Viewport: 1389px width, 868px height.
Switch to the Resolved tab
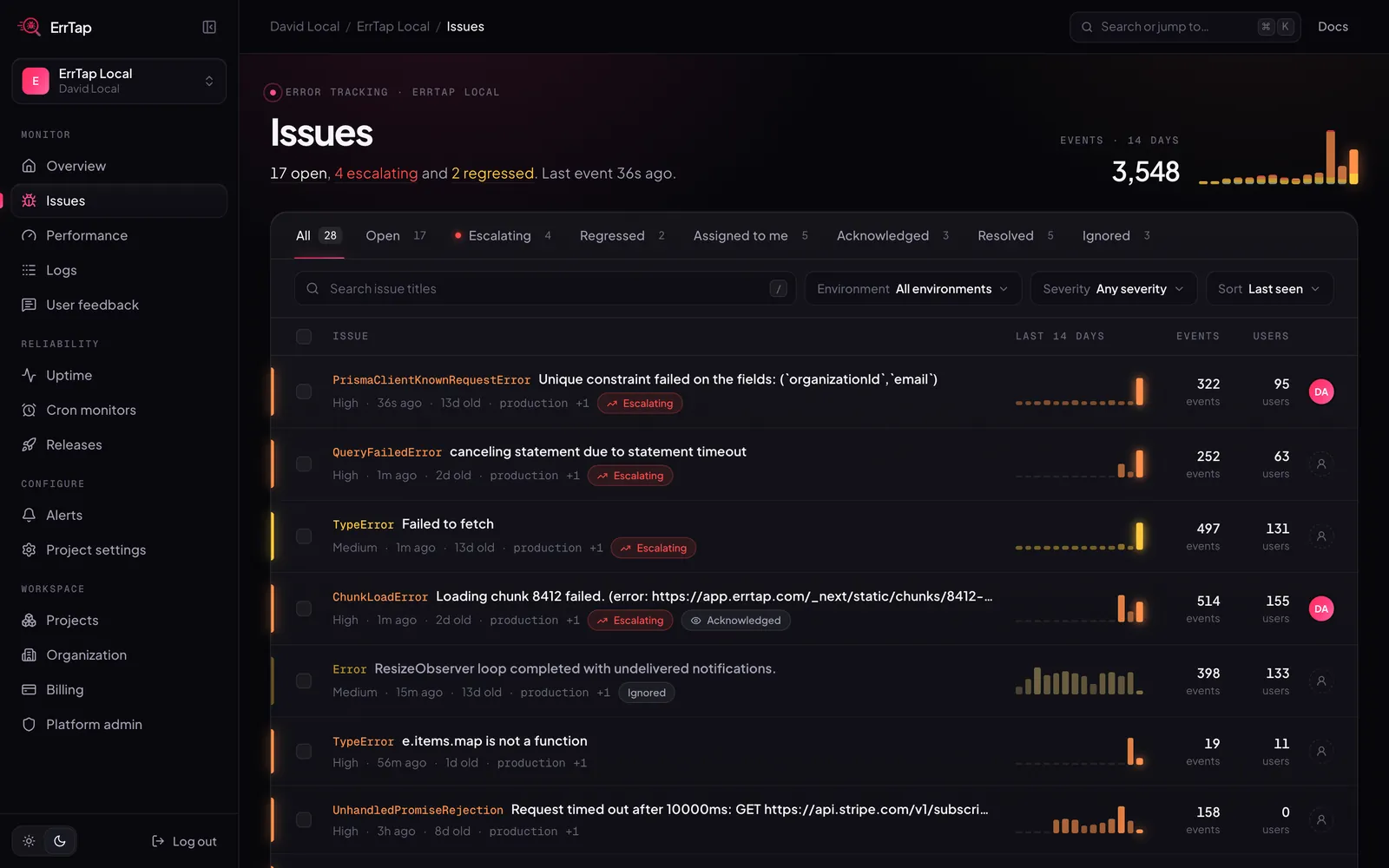tap(1016, 235)
